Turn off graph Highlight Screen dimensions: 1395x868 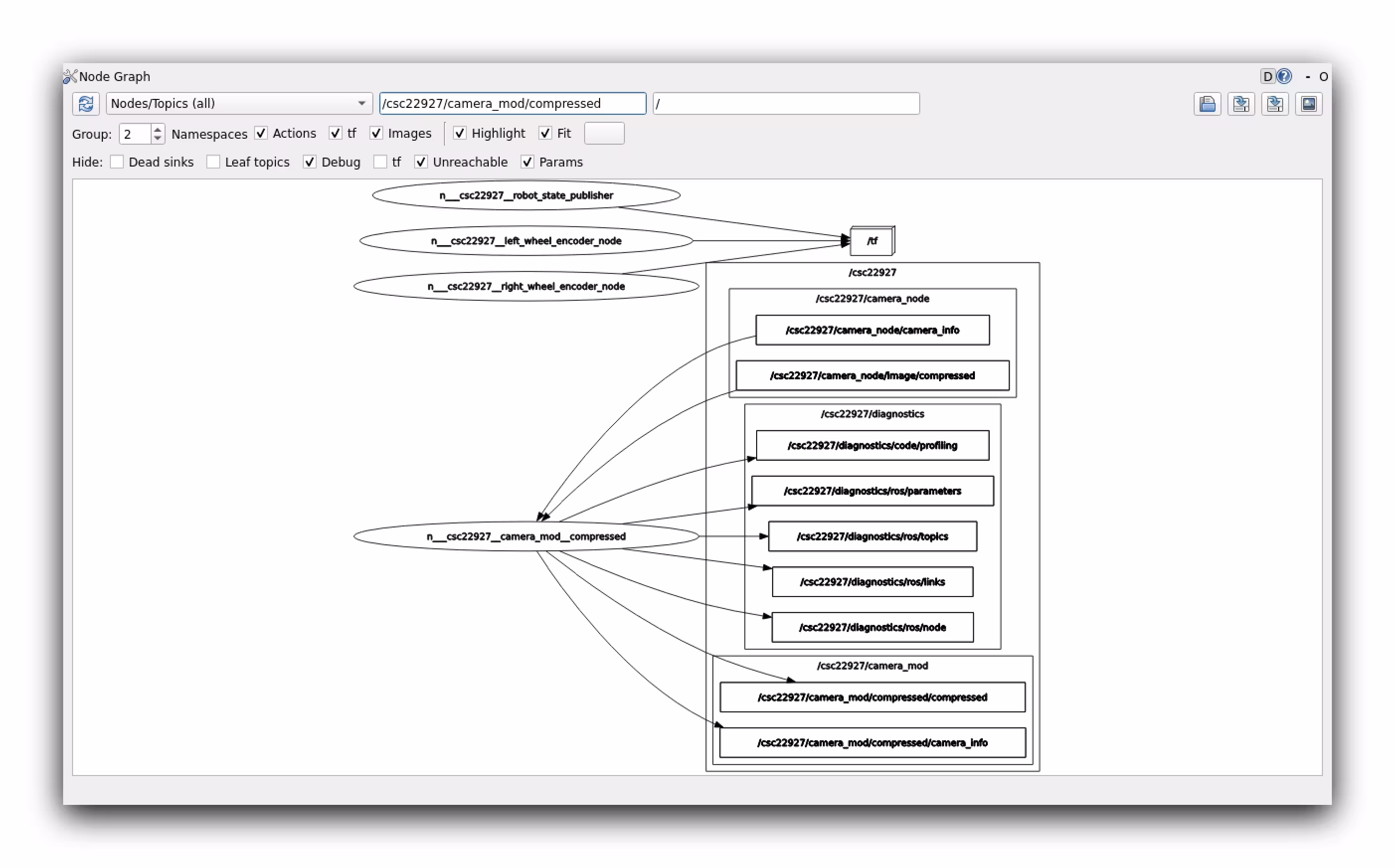(460, 133)
